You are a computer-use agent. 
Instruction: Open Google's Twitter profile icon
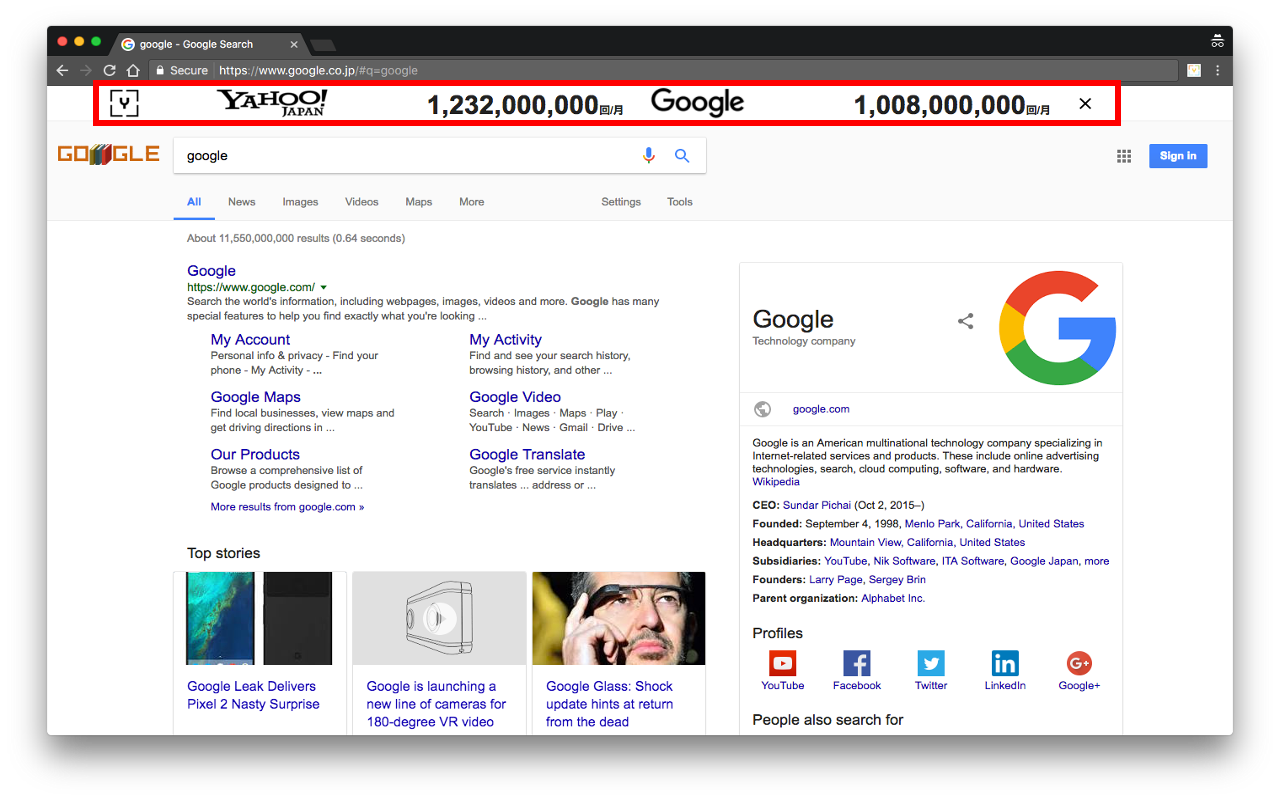931,663
